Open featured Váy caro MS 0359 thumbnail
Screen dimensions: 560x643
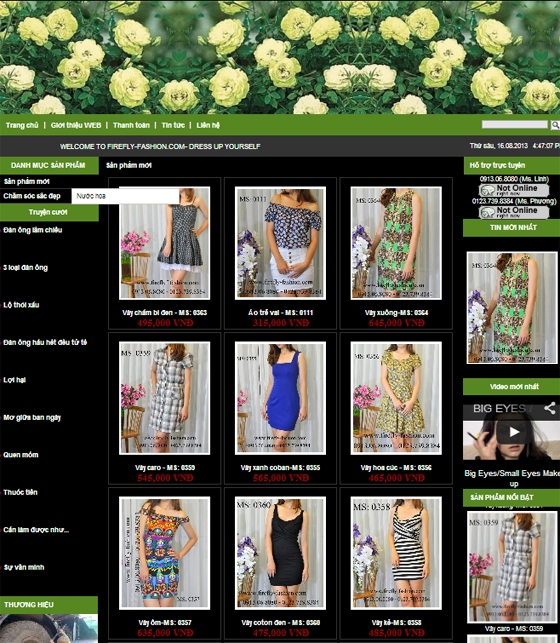point(512,567)
